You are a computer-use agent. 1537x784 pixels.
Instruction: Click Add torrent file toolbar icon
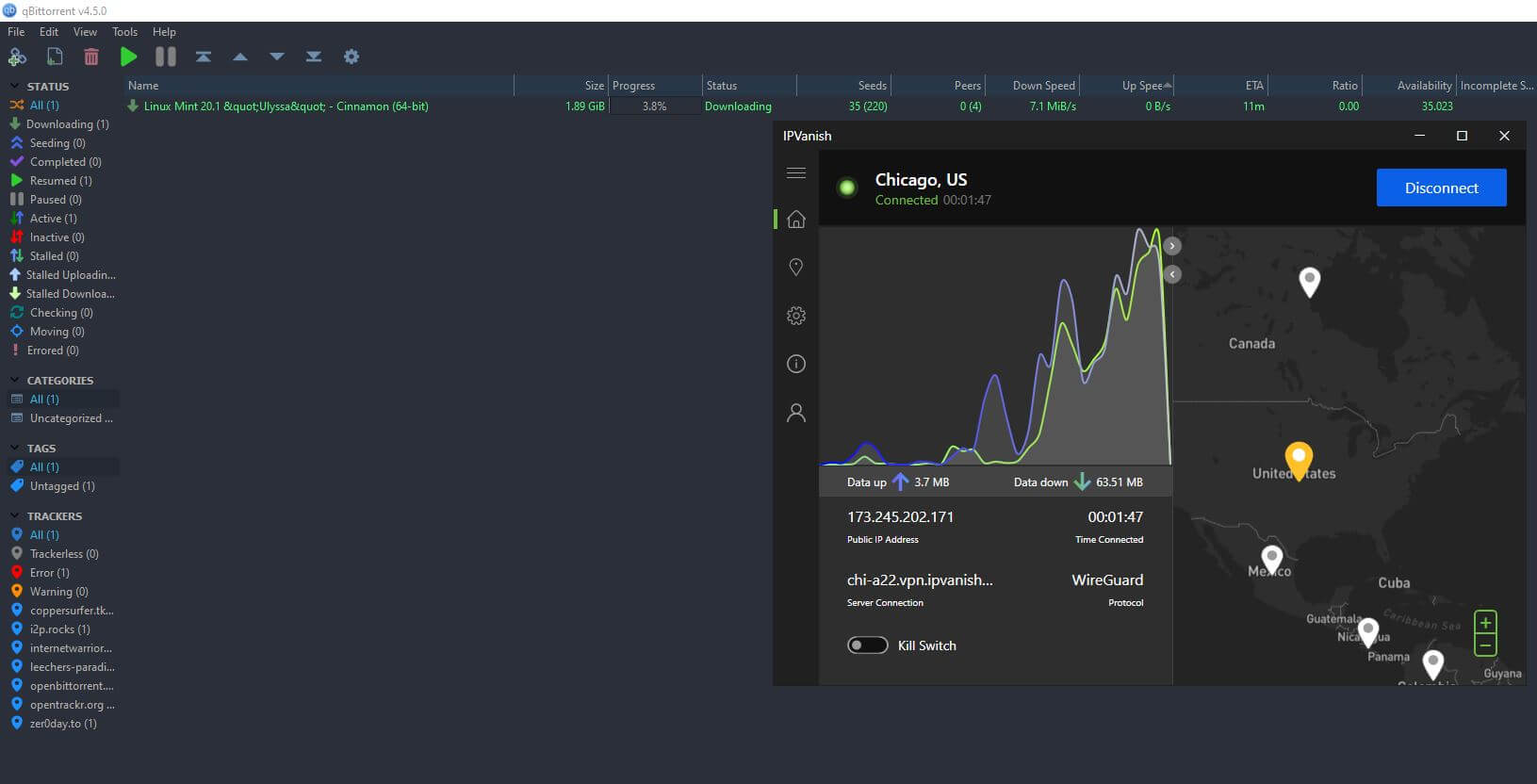[55, 57]
